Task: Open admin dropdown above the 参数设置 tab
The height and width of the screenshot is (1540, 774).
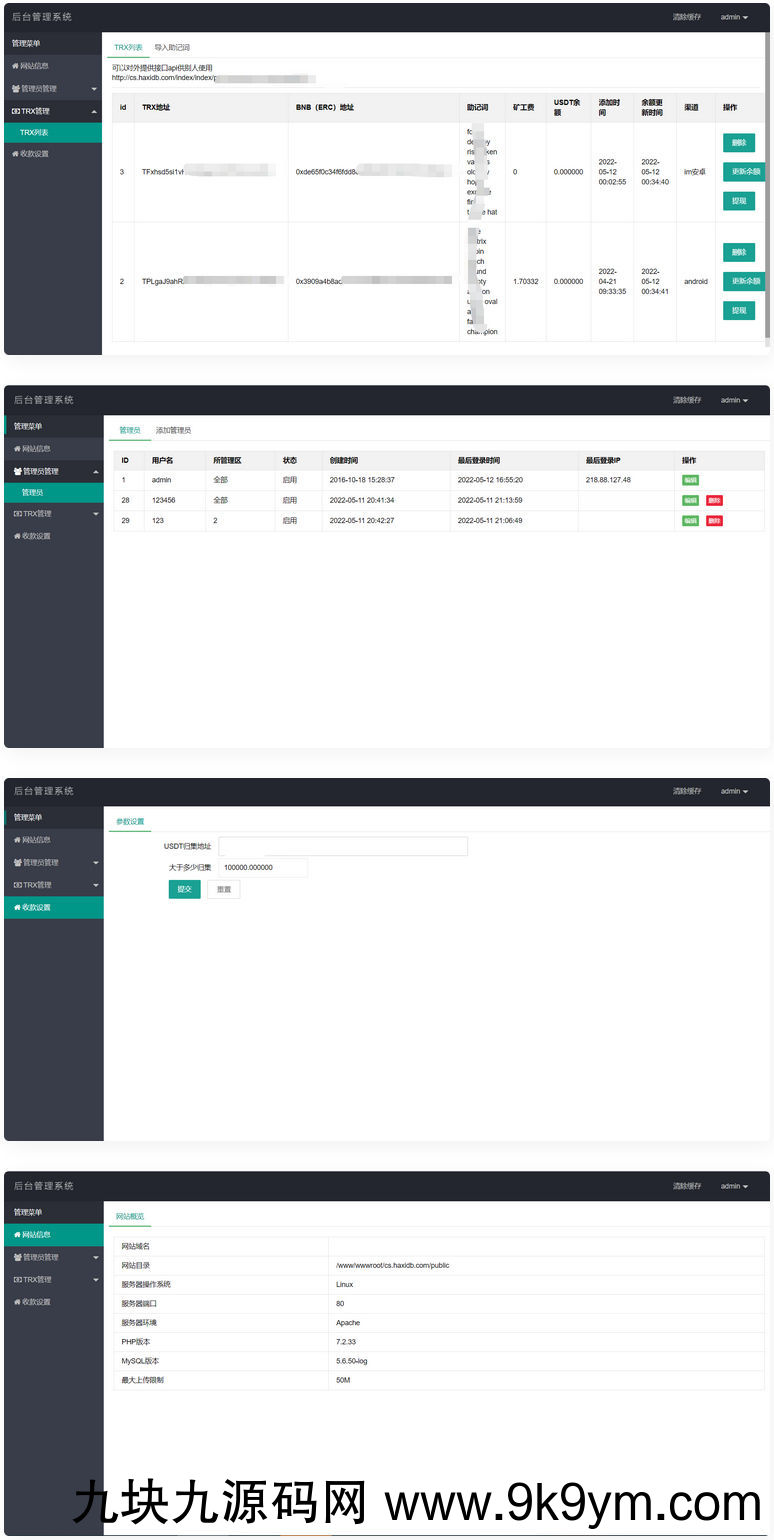Action: [734, 791]
